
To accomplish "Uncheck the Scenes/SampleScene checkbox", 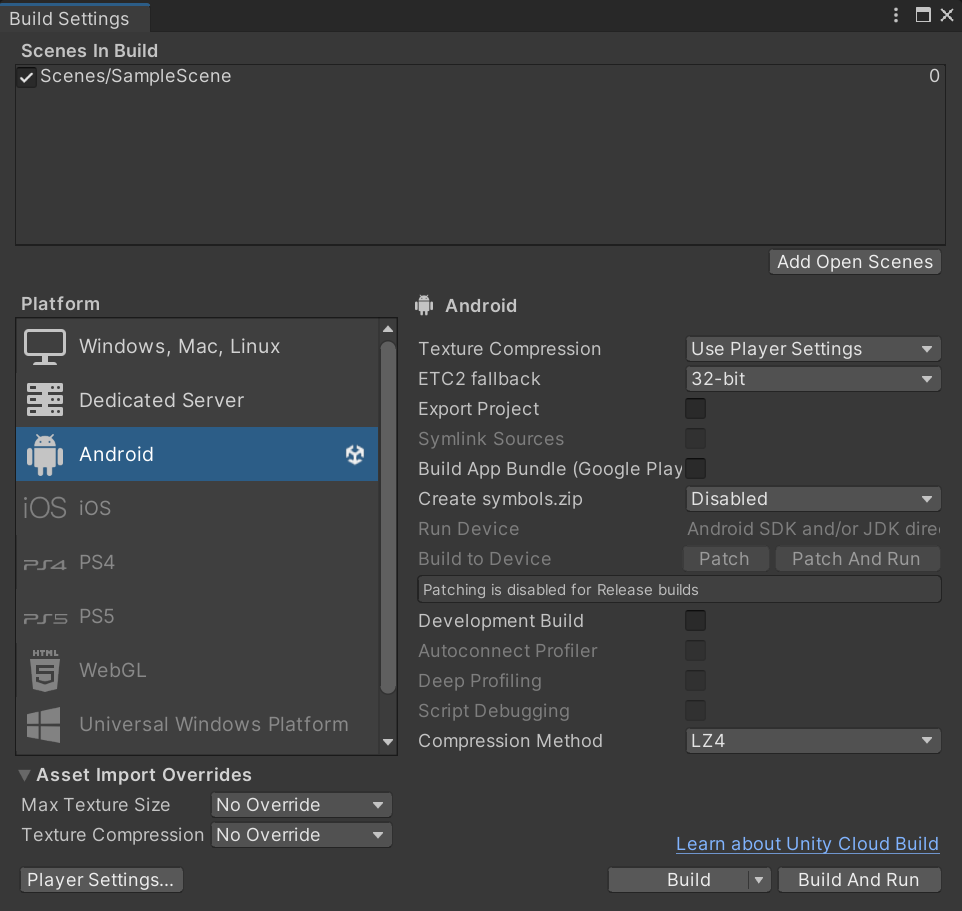I will (25, 76).
